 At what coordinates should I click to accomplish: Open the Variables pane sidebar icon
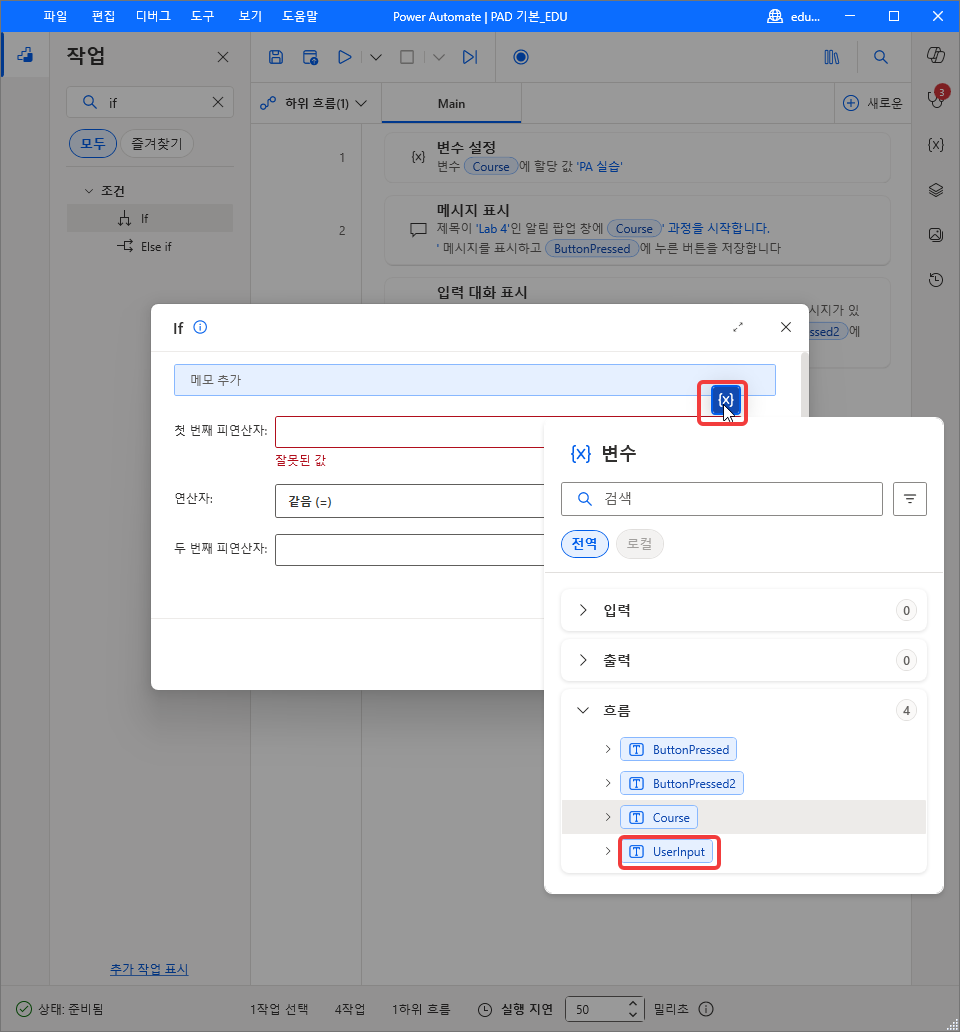(x=936, y=145)
